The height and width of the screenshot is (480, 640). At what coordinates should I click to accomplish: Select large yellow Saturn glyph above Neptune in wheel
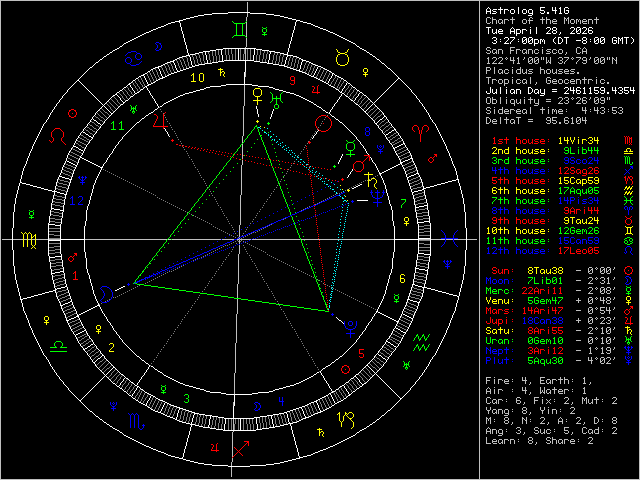pyautogui.click(x=372, y=180)
